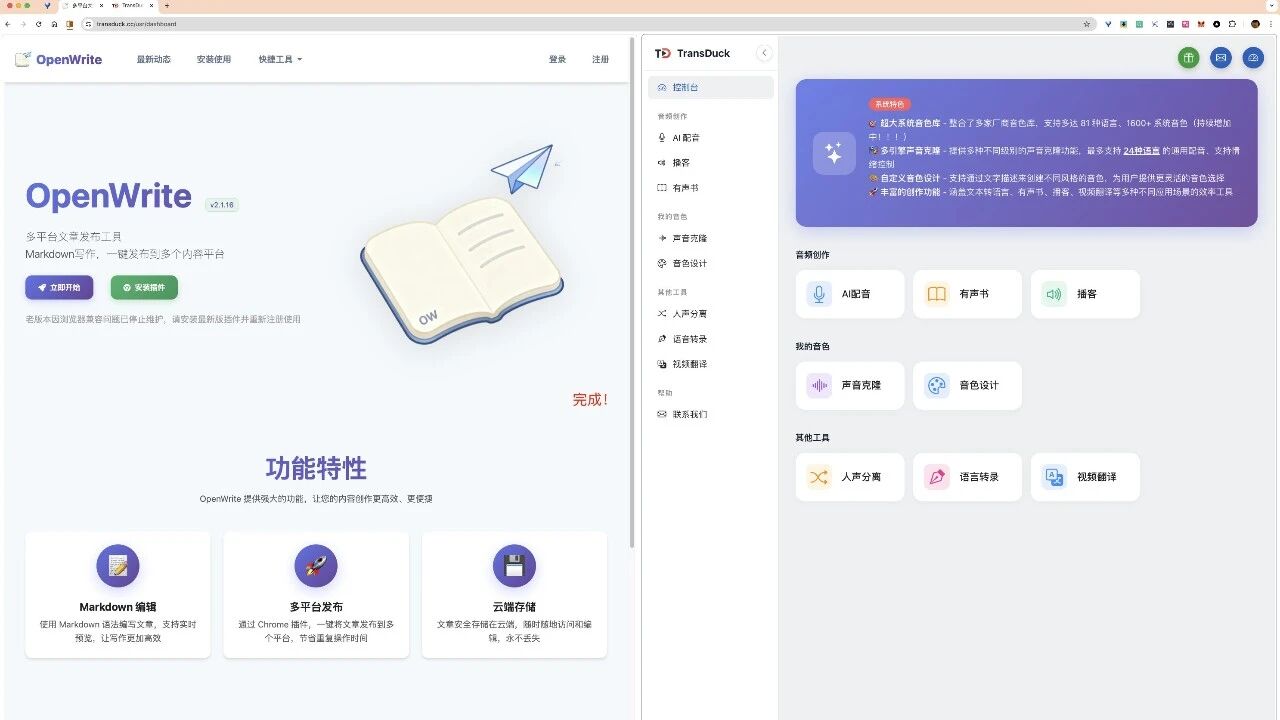The image size is (1280, 720).
Task: Click the OpenWrite logo in the navbar
Action: [x=59, y=59]
